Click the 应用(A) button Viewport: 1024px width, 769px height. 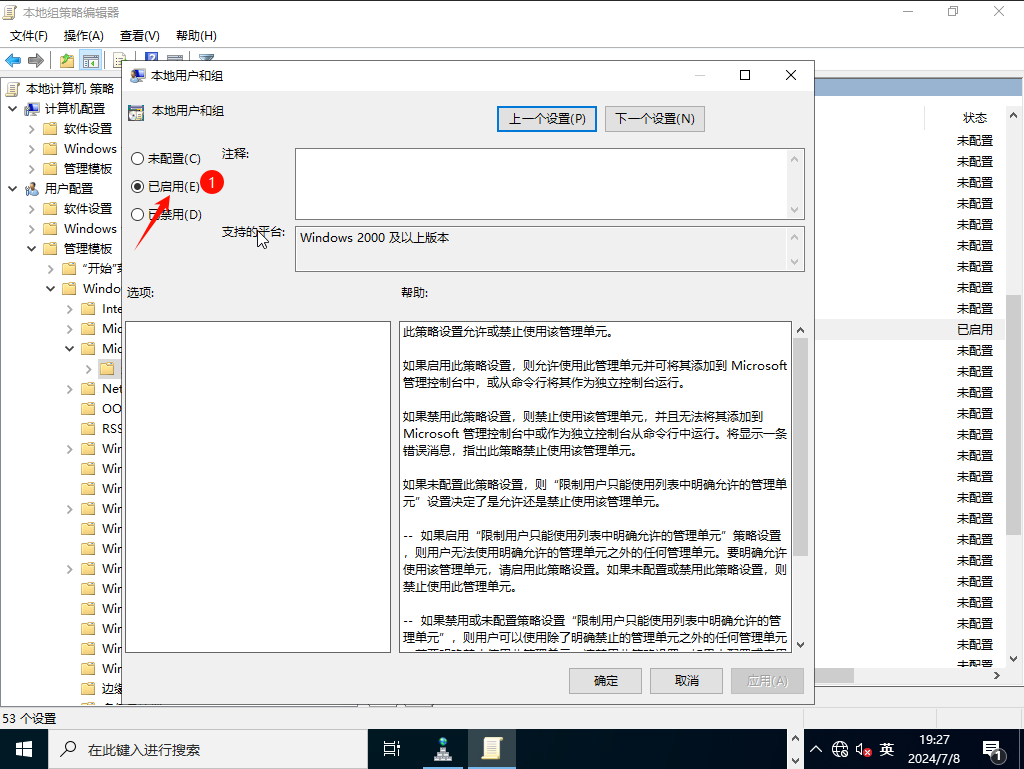point(767,681)
